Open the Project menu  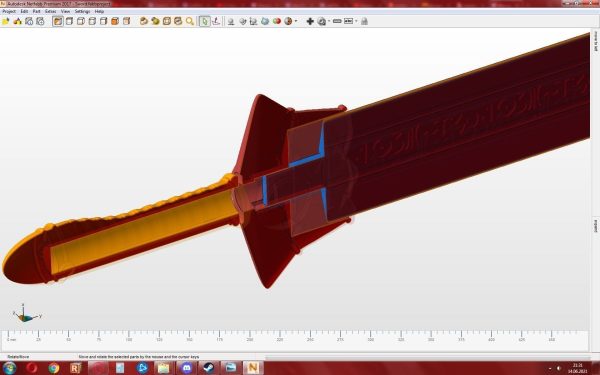coord(9,11)
